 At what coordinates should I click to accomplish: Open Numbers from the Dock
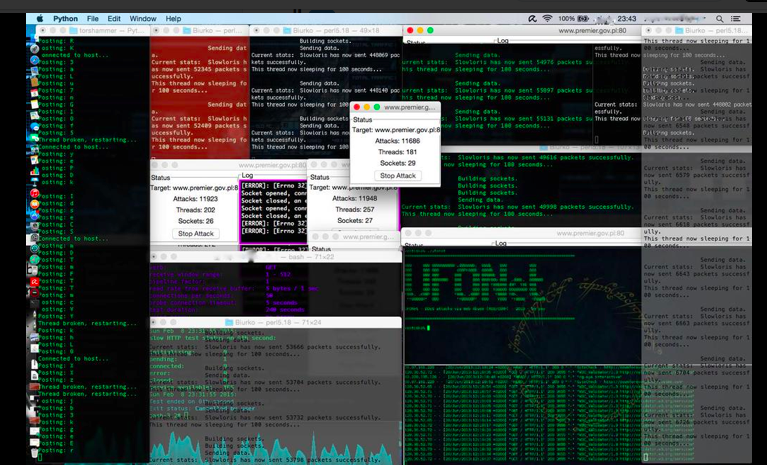pos(34,170)
